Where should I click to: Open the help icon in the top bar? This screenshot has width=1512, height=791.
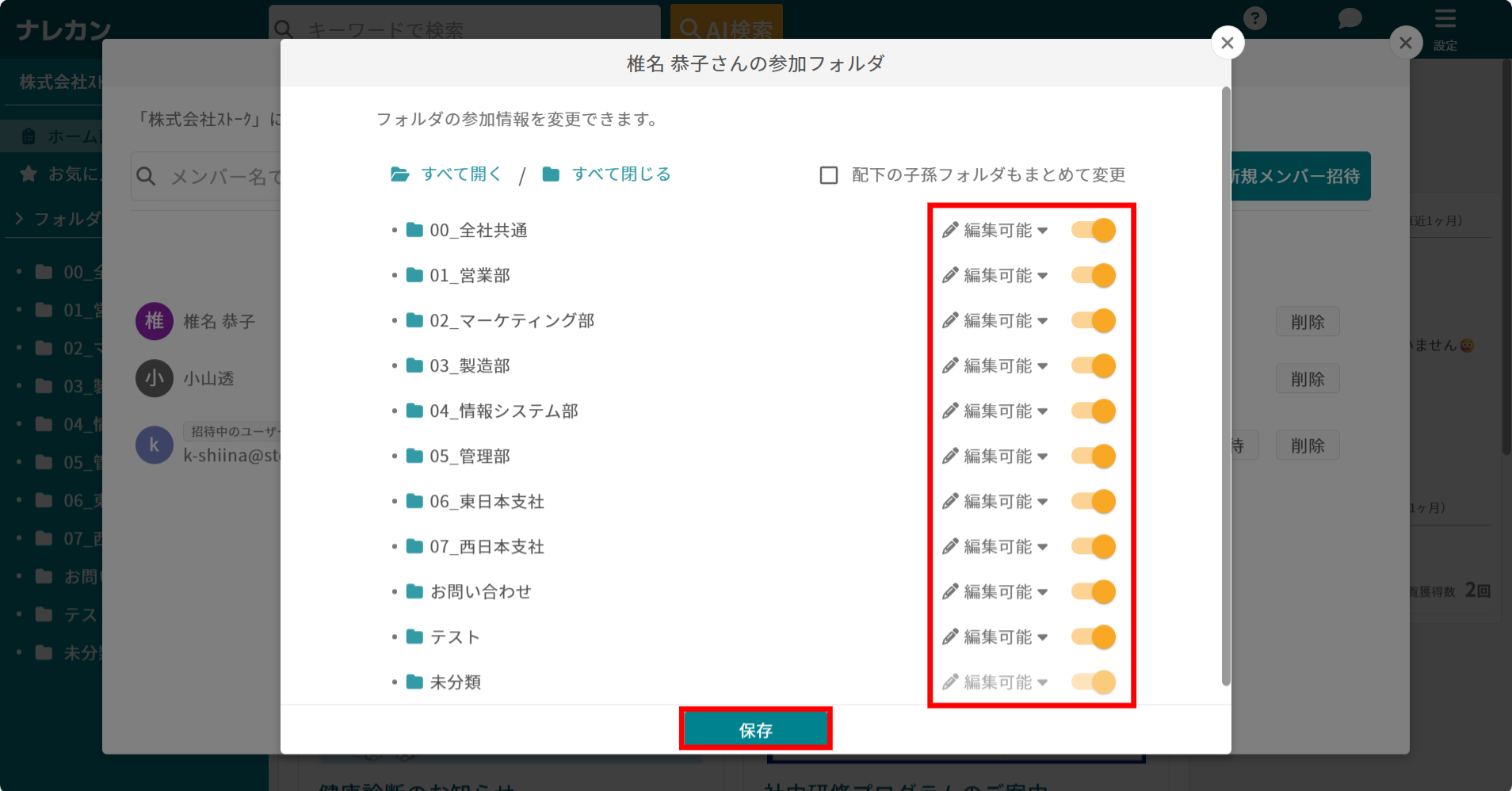tap(1254, 17)
